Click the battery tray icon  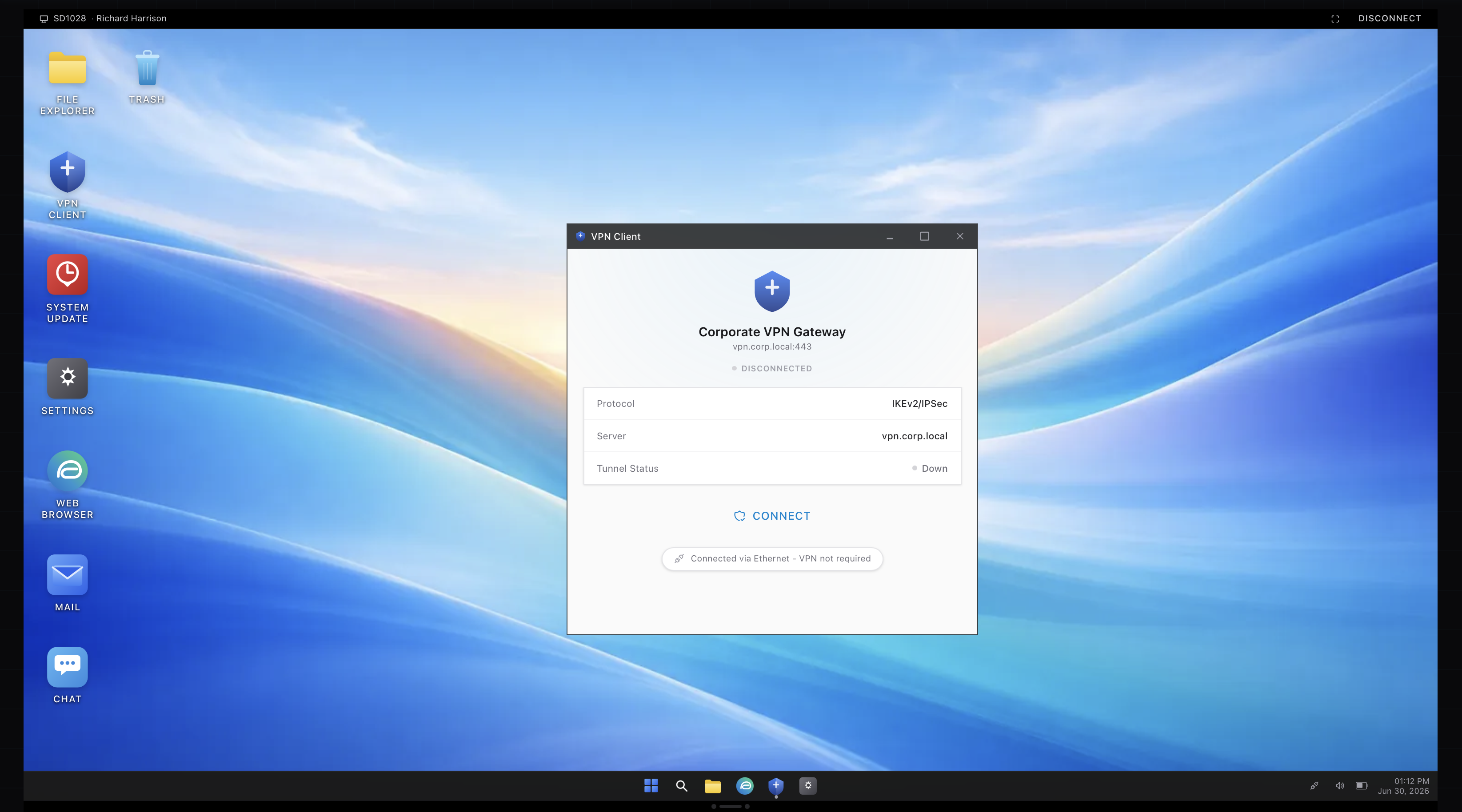[x=1362, y=785]
